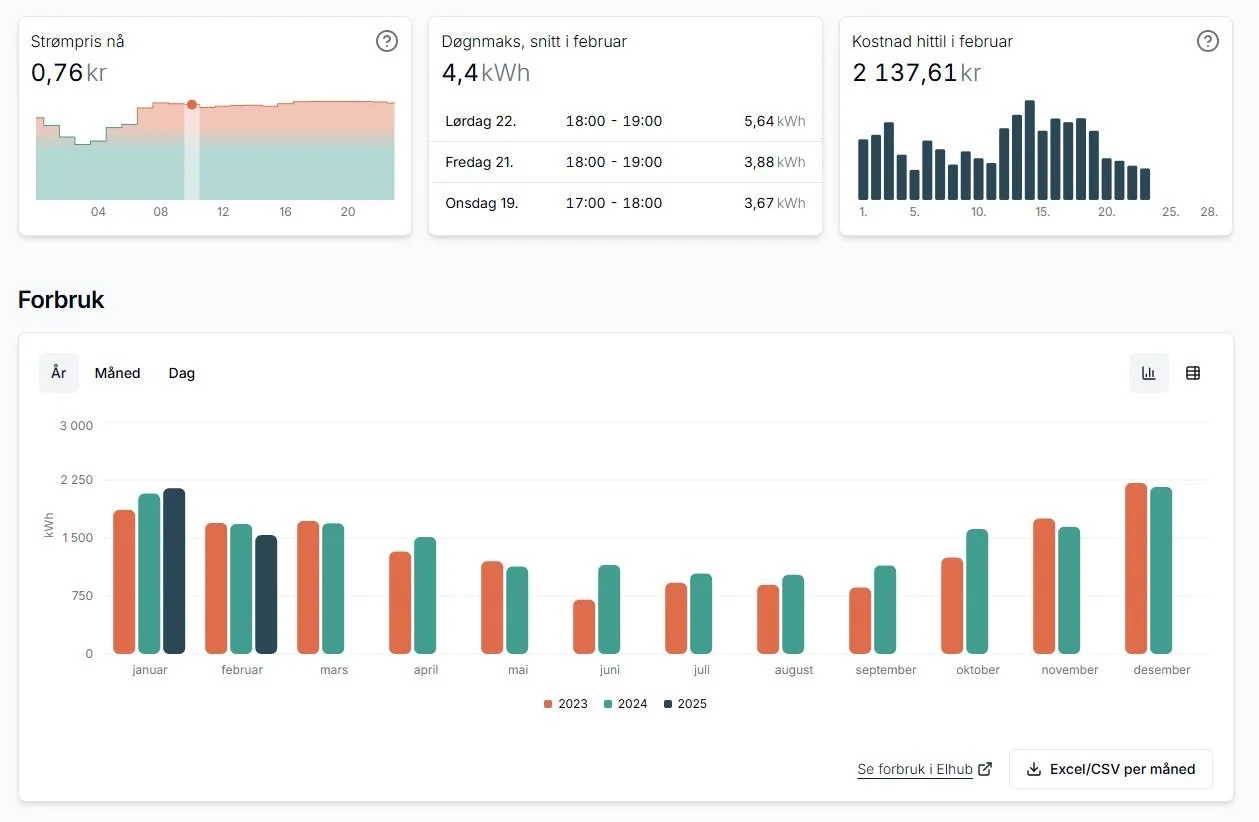Click the januar axis label

[150, 670]
